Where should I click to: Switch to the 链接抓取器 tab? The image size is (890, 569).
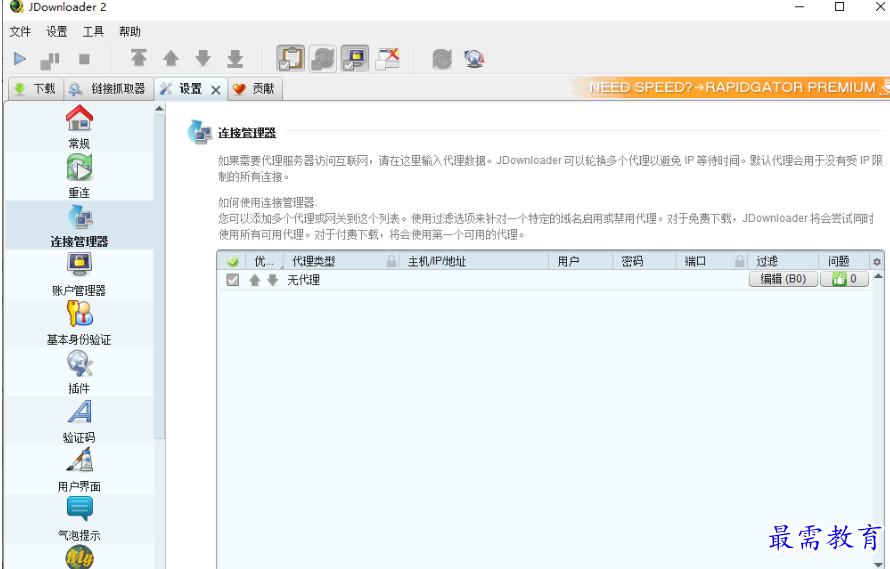pos(108,89)
